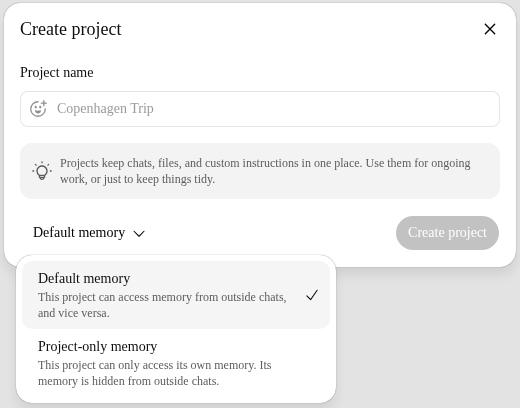Click the Create project button
Screen dimensions: 520x408
pyautogui.click(x=447, y=233)
